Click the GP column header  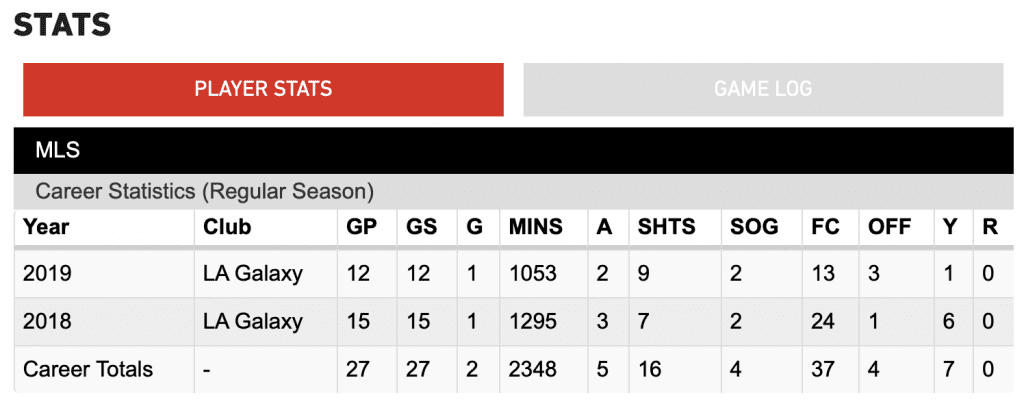pos(359,227)
